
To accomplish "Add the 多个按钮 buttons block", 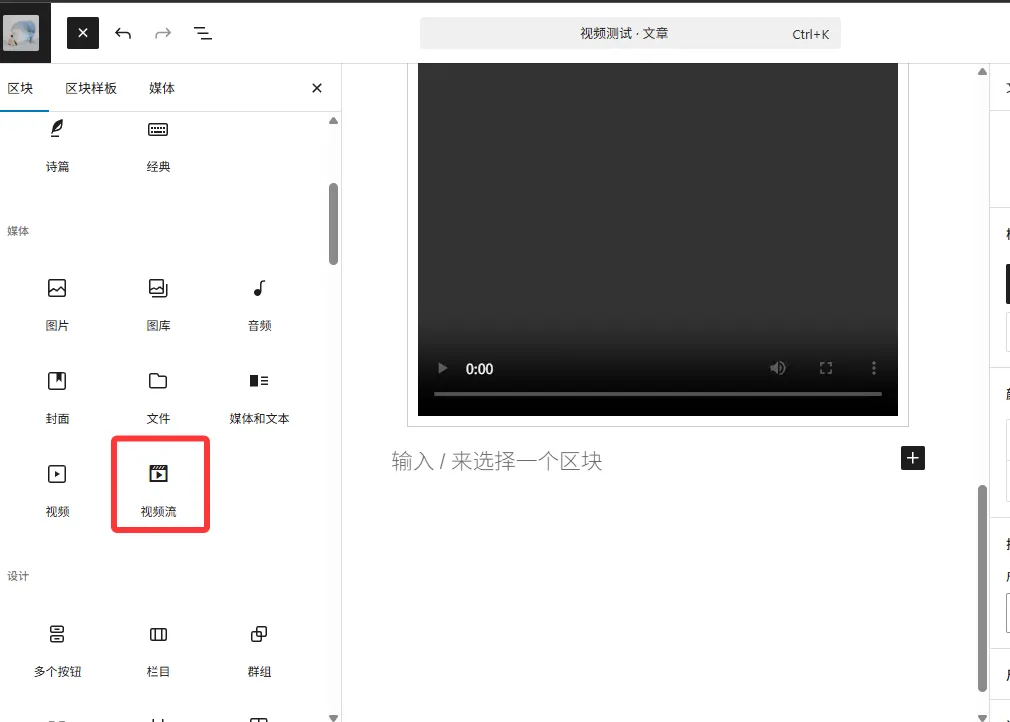I will (x=57, y=646).
